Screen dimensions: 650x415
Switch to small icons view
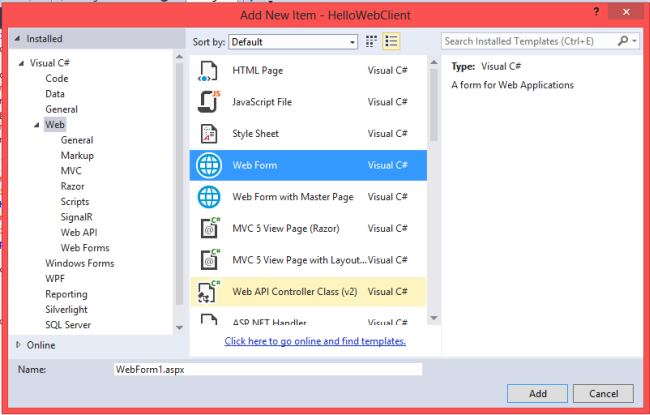pyautogui.click(x=371, y=41)
